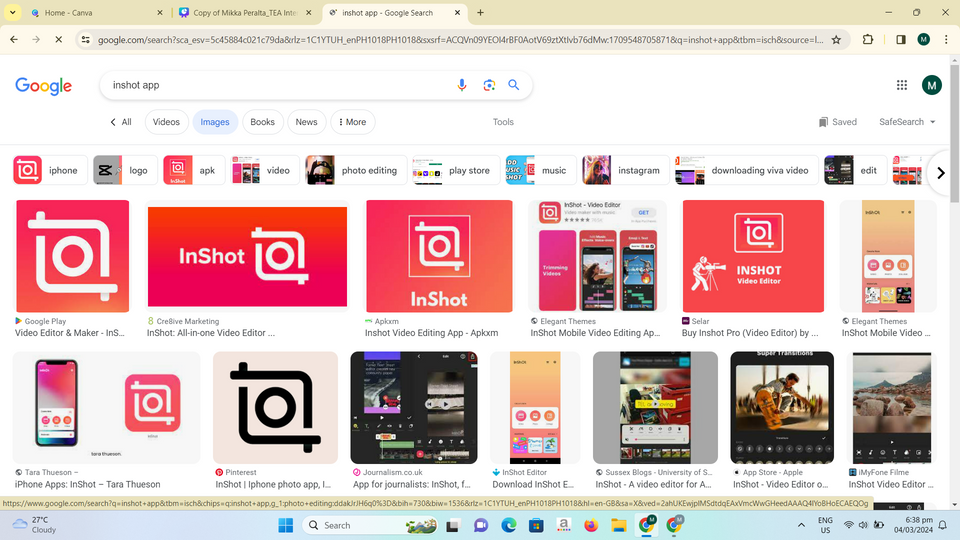
Task: Click the page vertical scrollbar
Action: pyautogui.click(x=954, y=132)
